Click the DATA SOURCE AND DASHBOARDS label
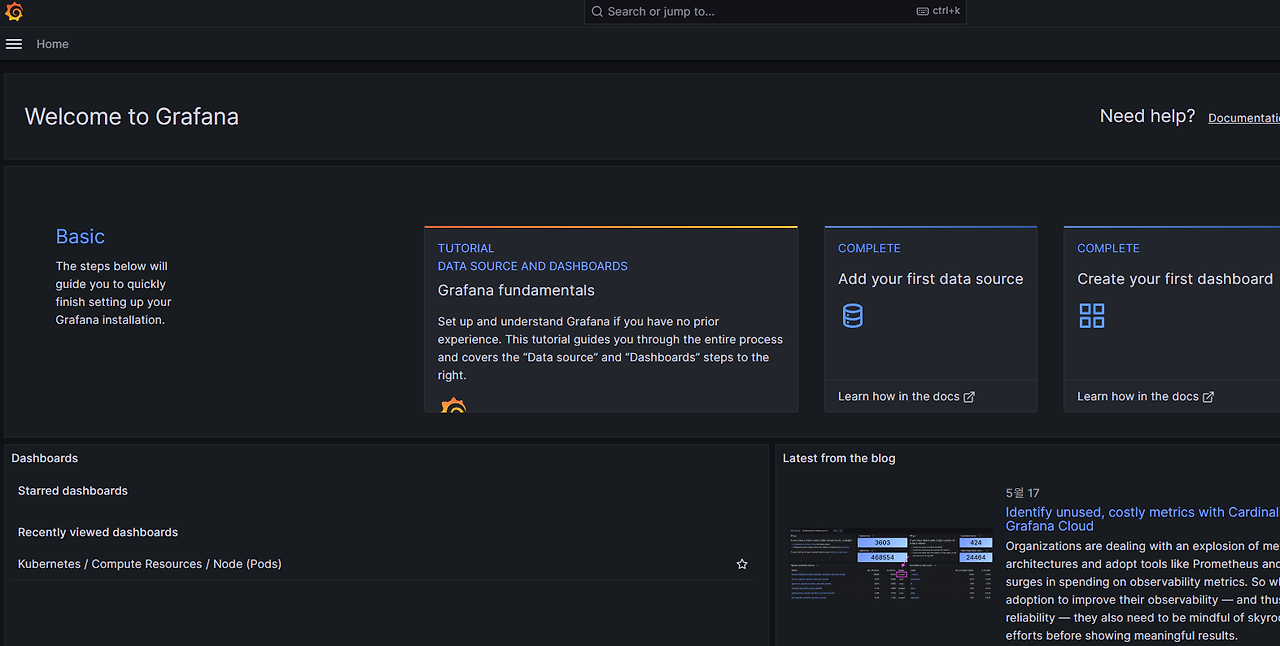This screenshot has height=646, width=1280. tap(533, 266)
